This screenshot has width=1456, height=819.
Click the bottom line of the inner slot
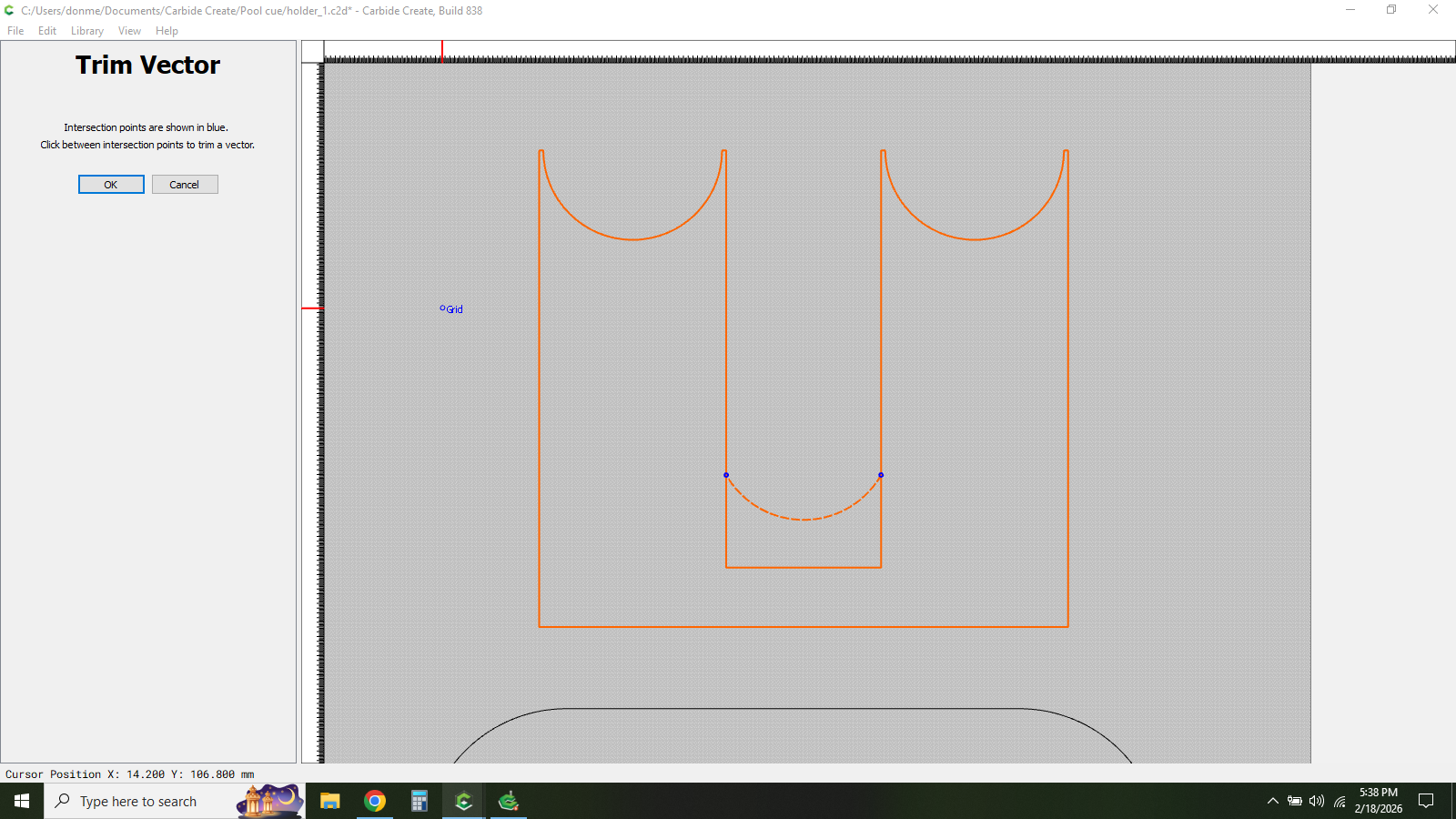point(804,568)
